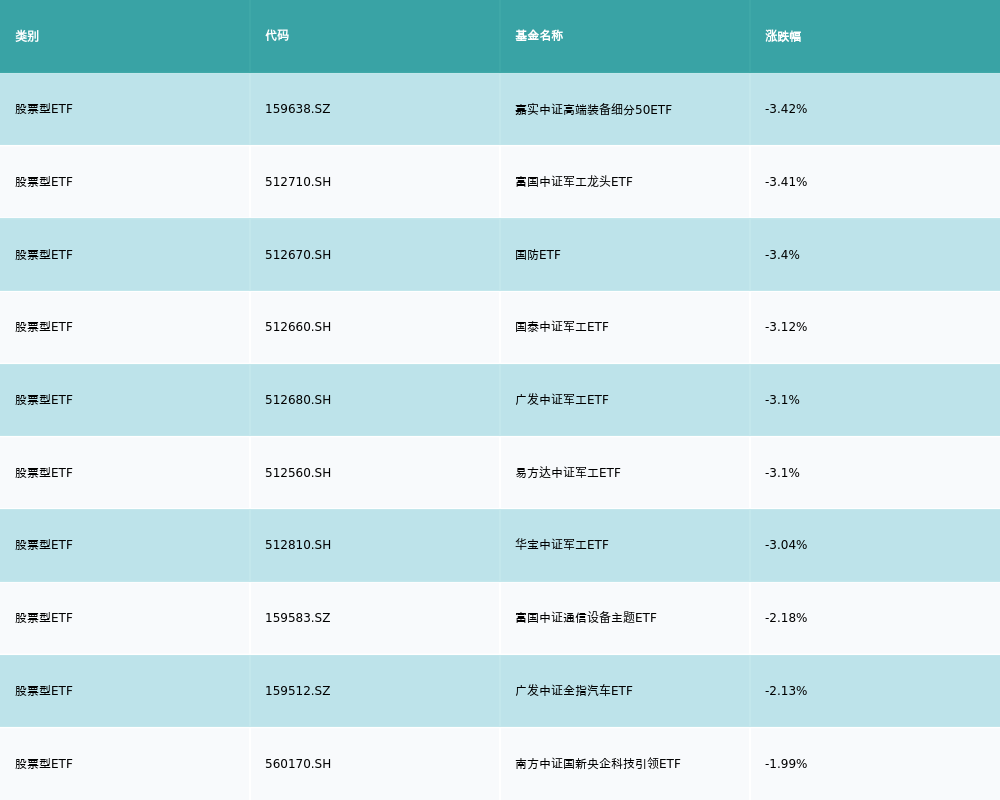
Task: Select fund code 512810.SH
Action: click(x=297, y=545)
